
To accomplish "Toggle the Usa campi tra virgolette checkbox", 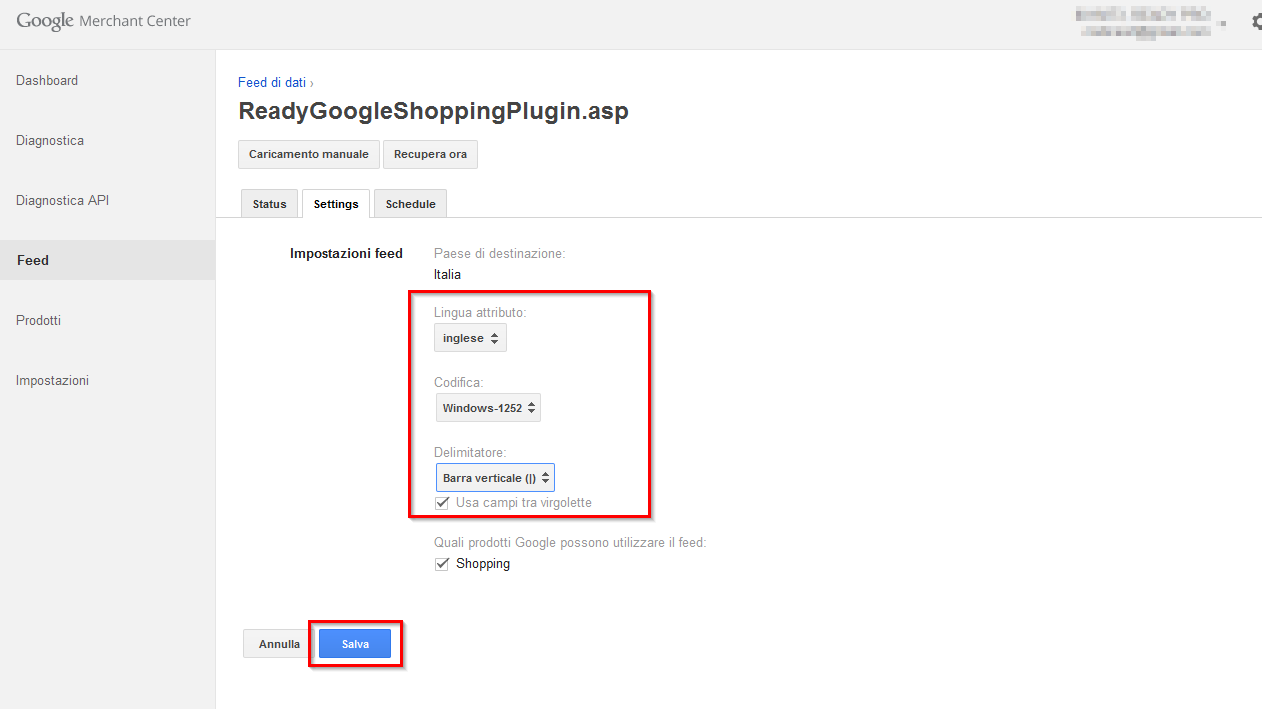I will coord(442,502).
